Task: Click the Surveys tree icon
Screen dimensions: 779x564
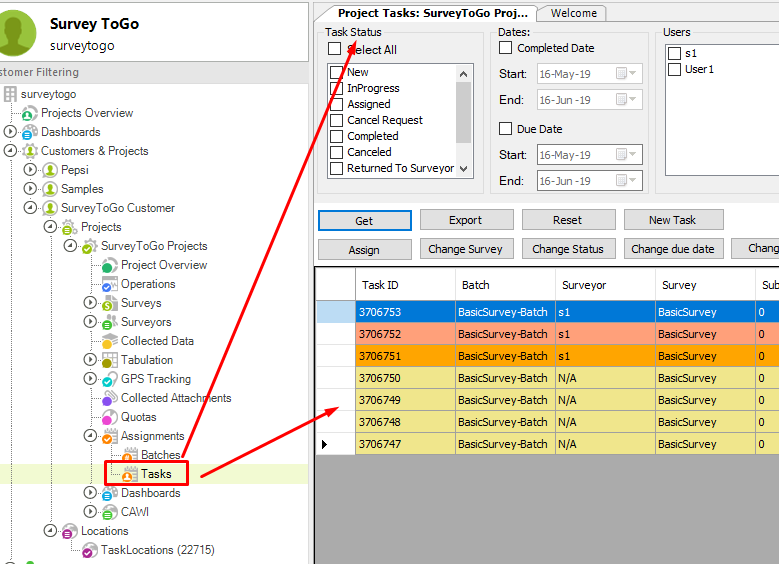Action: click(109, 303)
